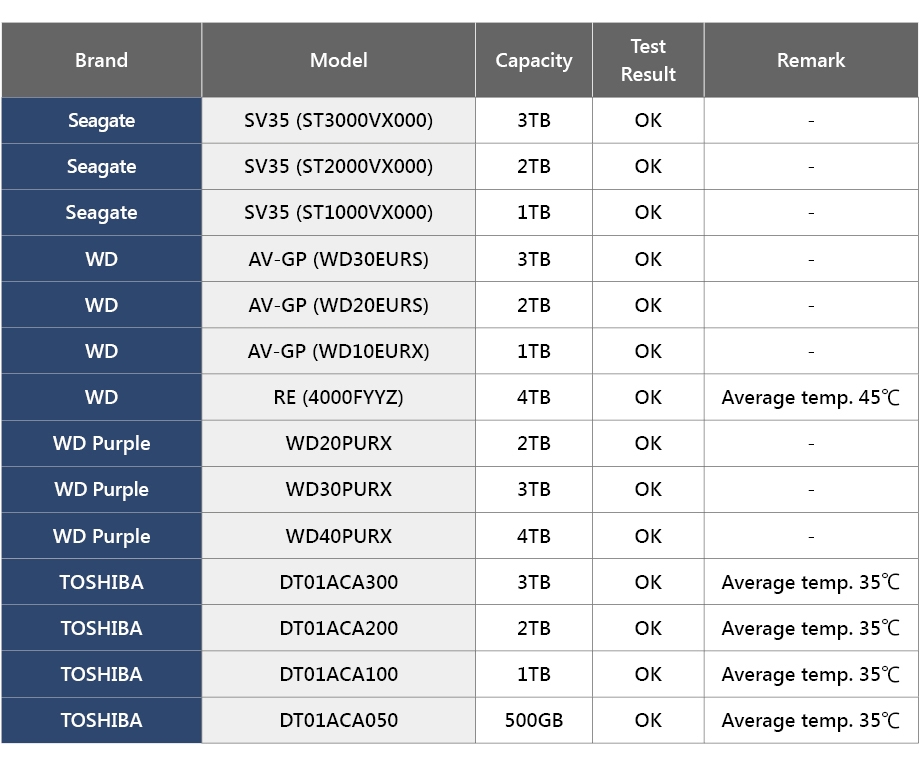920x782 pixels.
Task: Select the DT01ACA200 model cell
Action: pyautogui.click(x=338, y=628)
